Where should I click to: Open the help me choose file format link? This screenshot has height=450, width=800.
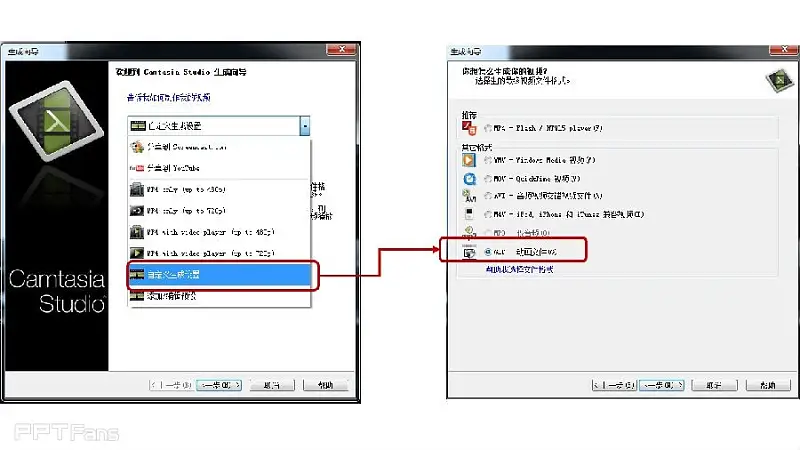coord(519,269)
